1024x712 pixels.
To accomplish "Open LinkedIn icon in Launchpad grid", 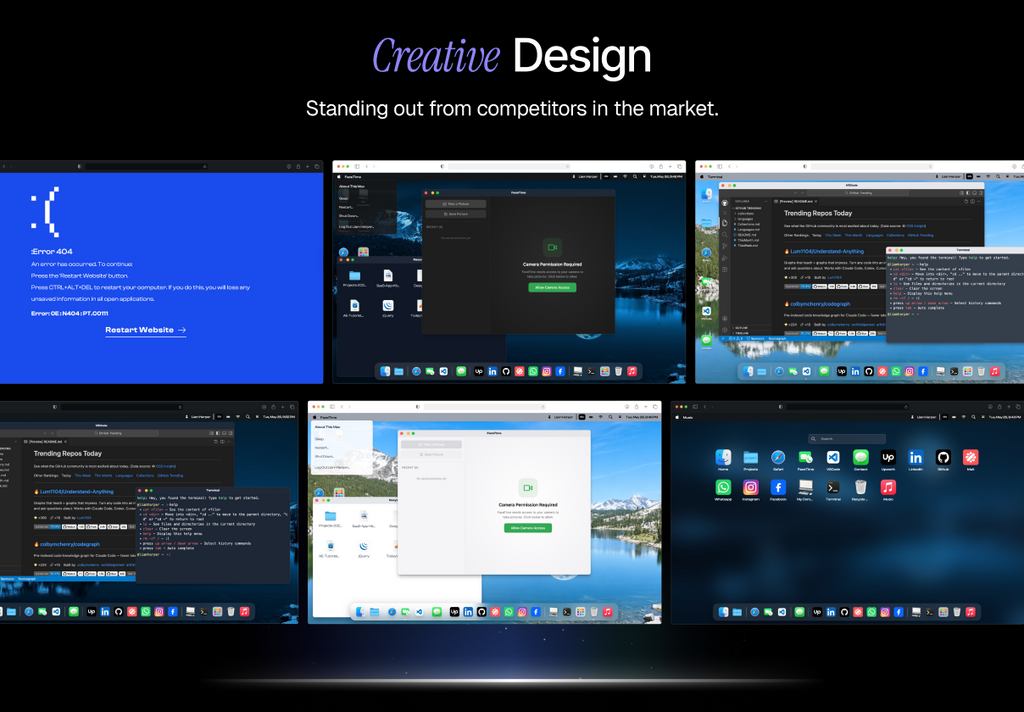I will point(916,457).
